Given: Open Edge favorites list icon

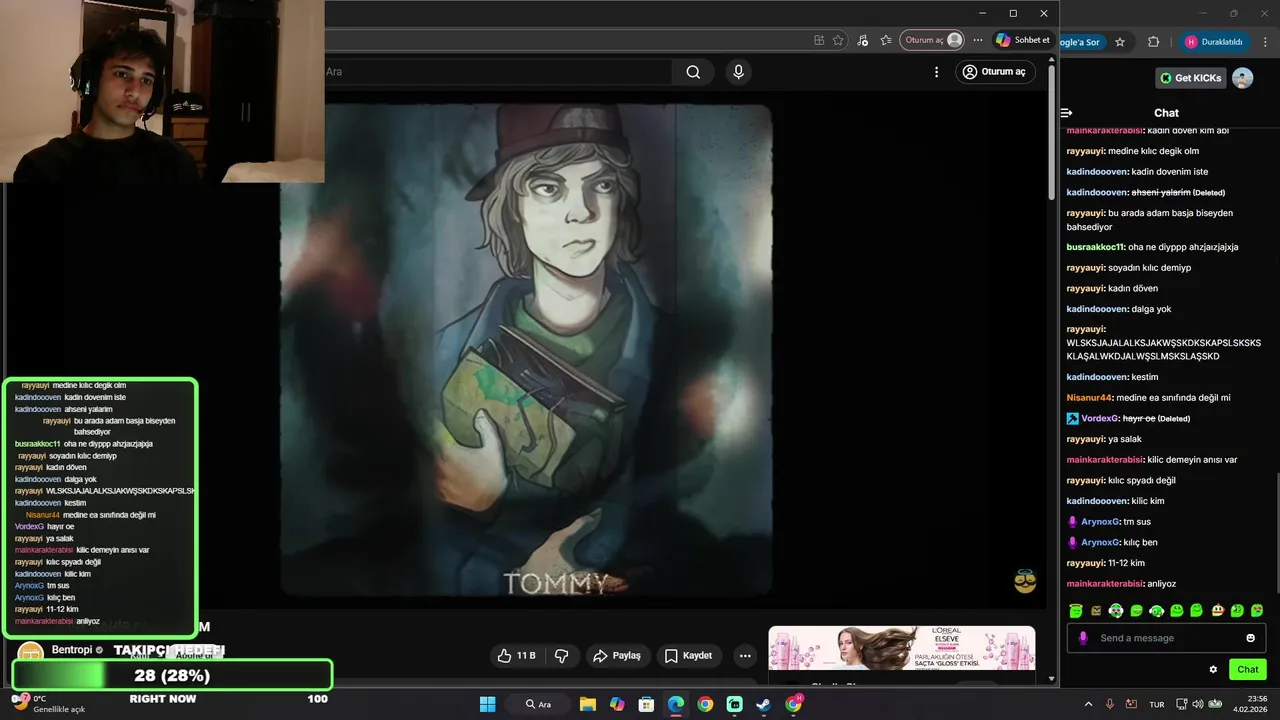Looking at the screenshot, I should pos(886,40).
